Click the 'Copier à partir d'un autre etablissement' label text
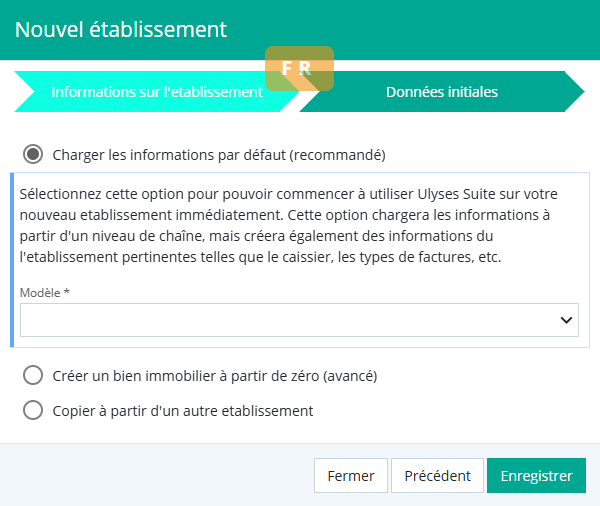600x506 pixels. click(182, 410)
